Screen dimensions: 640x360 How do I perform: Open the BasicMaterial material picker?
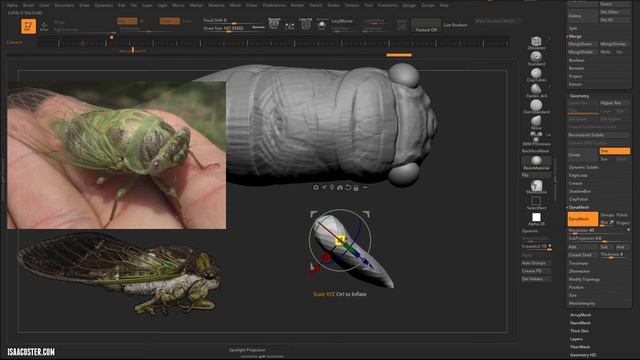[536, 162]
